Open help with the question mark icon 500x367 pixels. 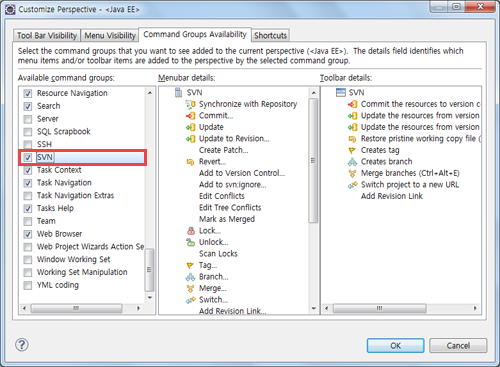click(22, 345)
